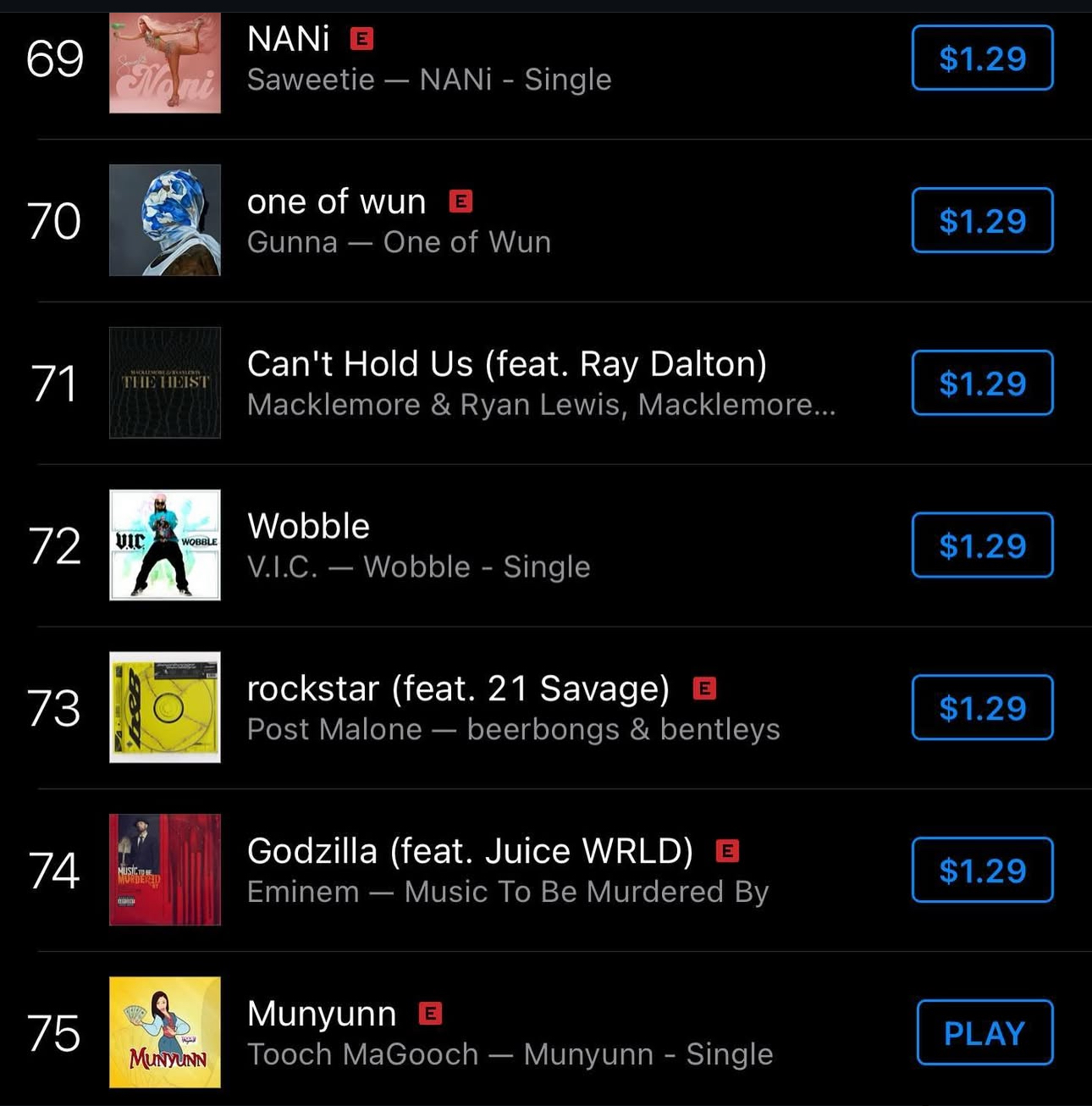1092x1106 pixels.
Task: Buy Can't Hold Us for $1.29
Action: [x=983, y=383]
